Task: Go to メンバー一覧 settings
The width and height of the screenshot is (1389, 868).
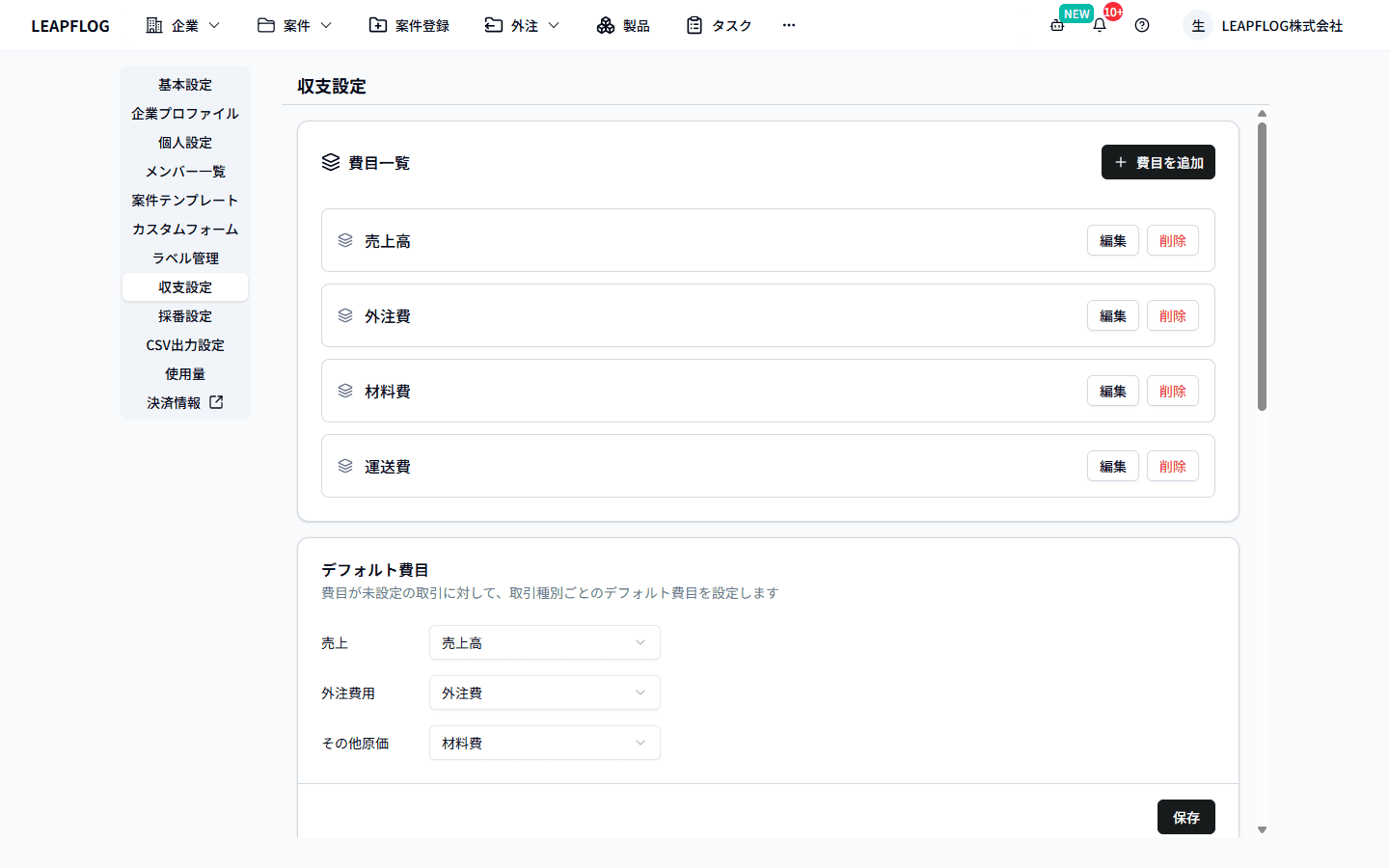Action: click(185, 172)
